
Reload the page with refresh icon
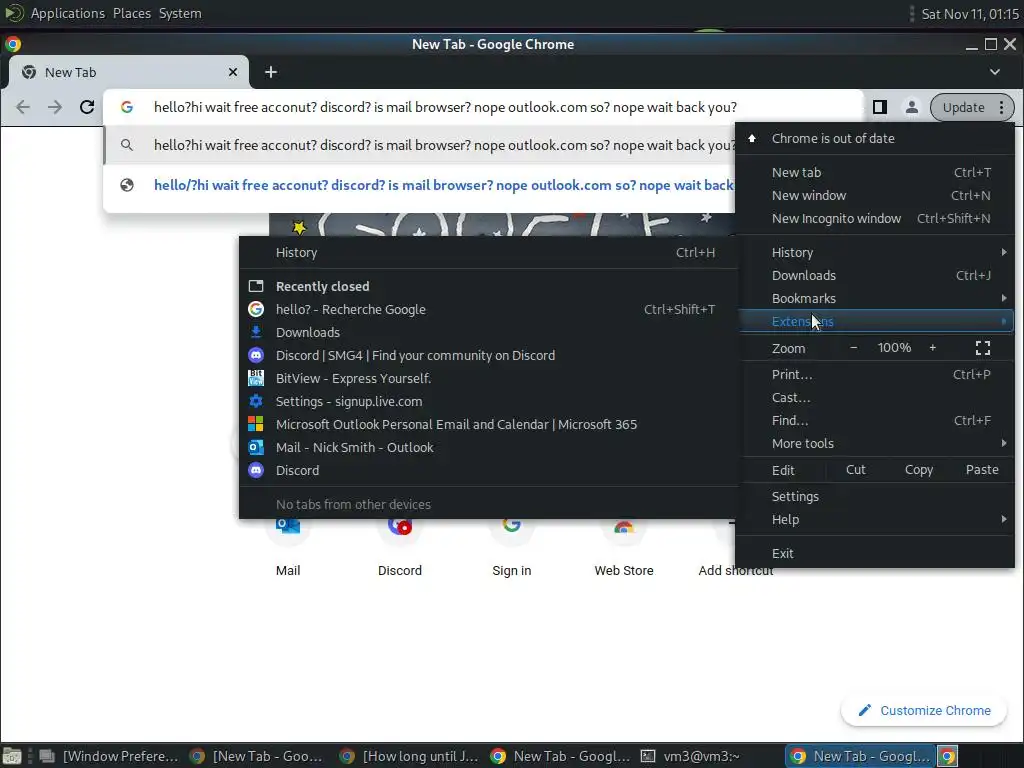click(87, 107)
